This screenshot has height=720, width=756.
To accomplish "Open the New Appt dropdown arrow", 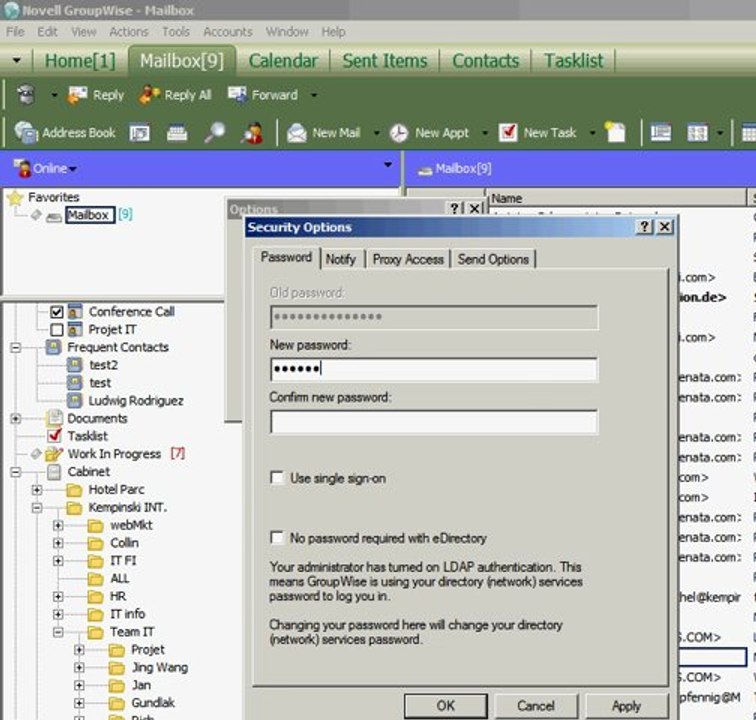I will [485, 133].
